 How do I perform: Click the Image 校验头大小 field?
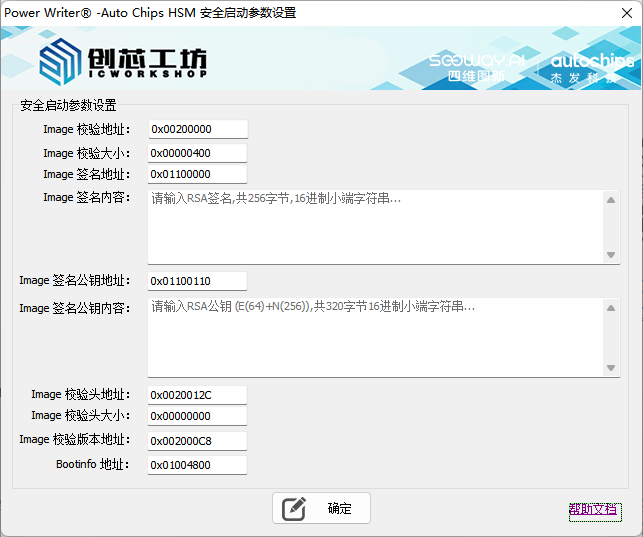197,417
